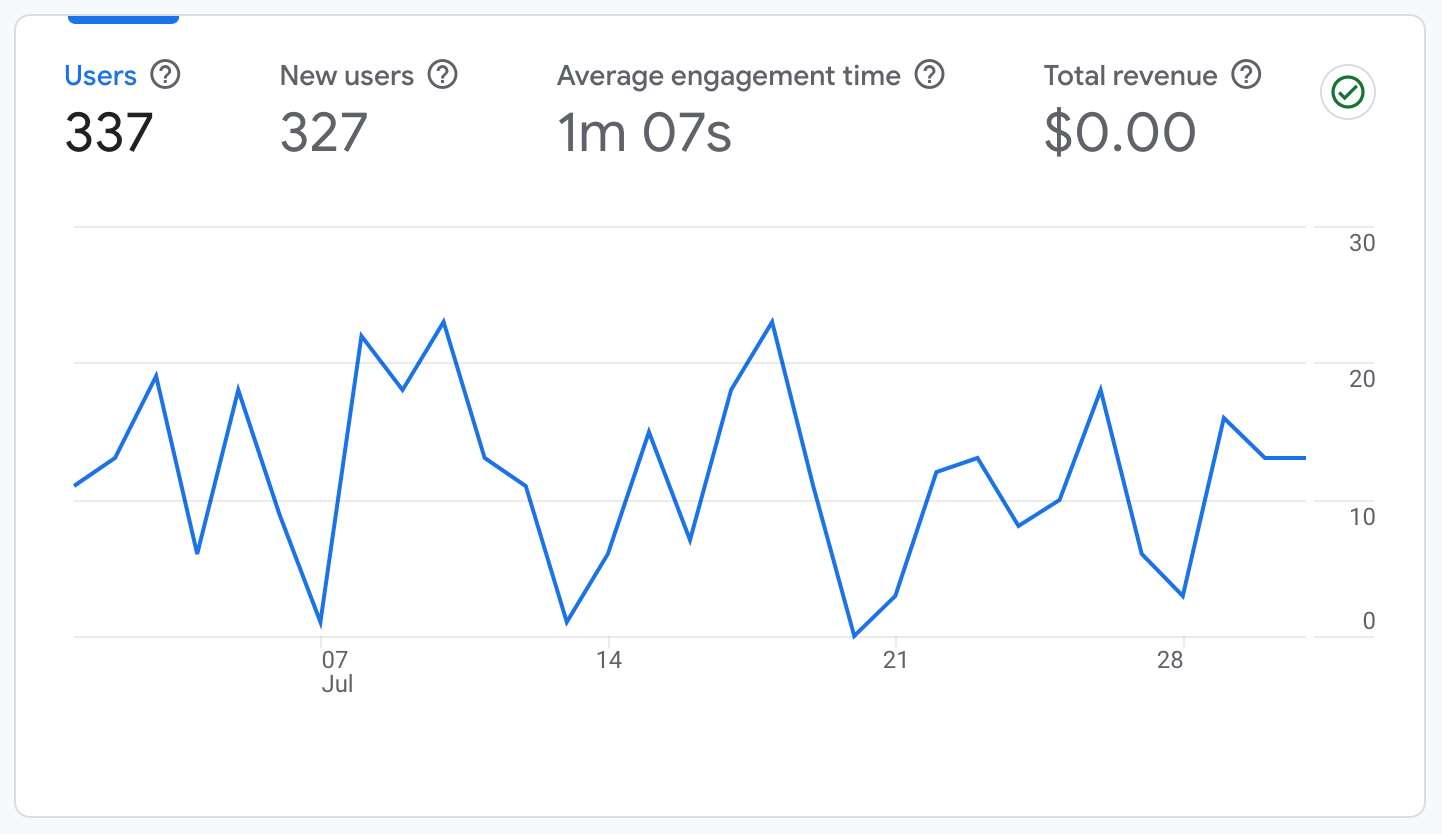
Task: Click the $0.00 revenue figure
Action: coord(1119,133)
